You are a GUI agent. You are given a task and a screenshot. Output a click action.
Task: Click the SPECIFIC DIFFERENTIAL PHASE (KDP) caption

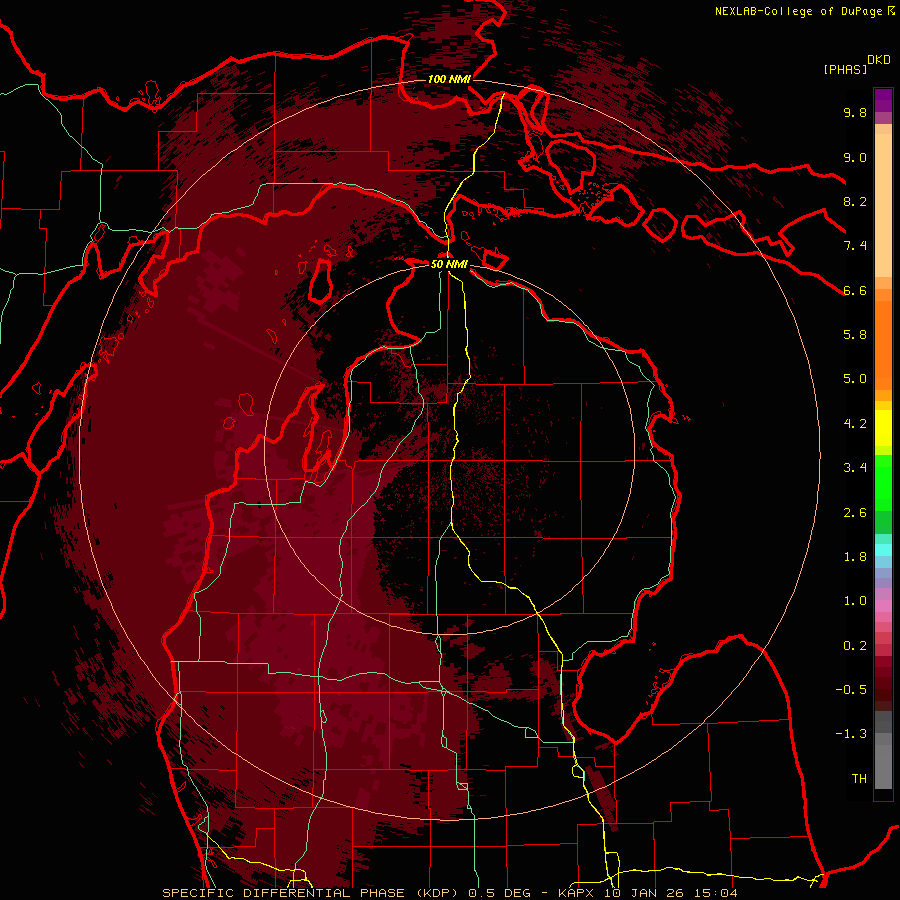pyautogui.click(x=313, y=893)
